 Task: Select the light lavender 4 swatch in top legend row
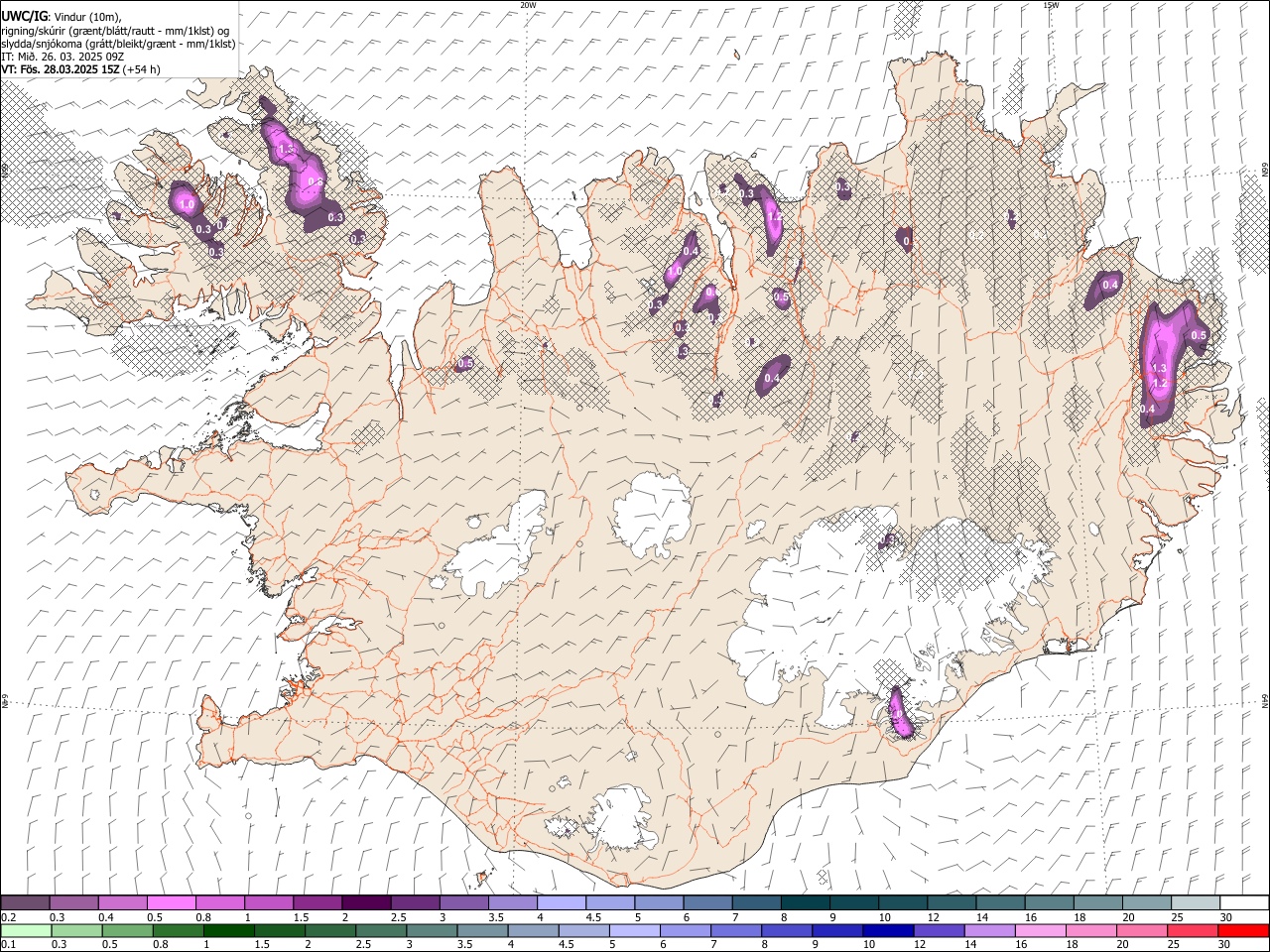pos(561,902)
